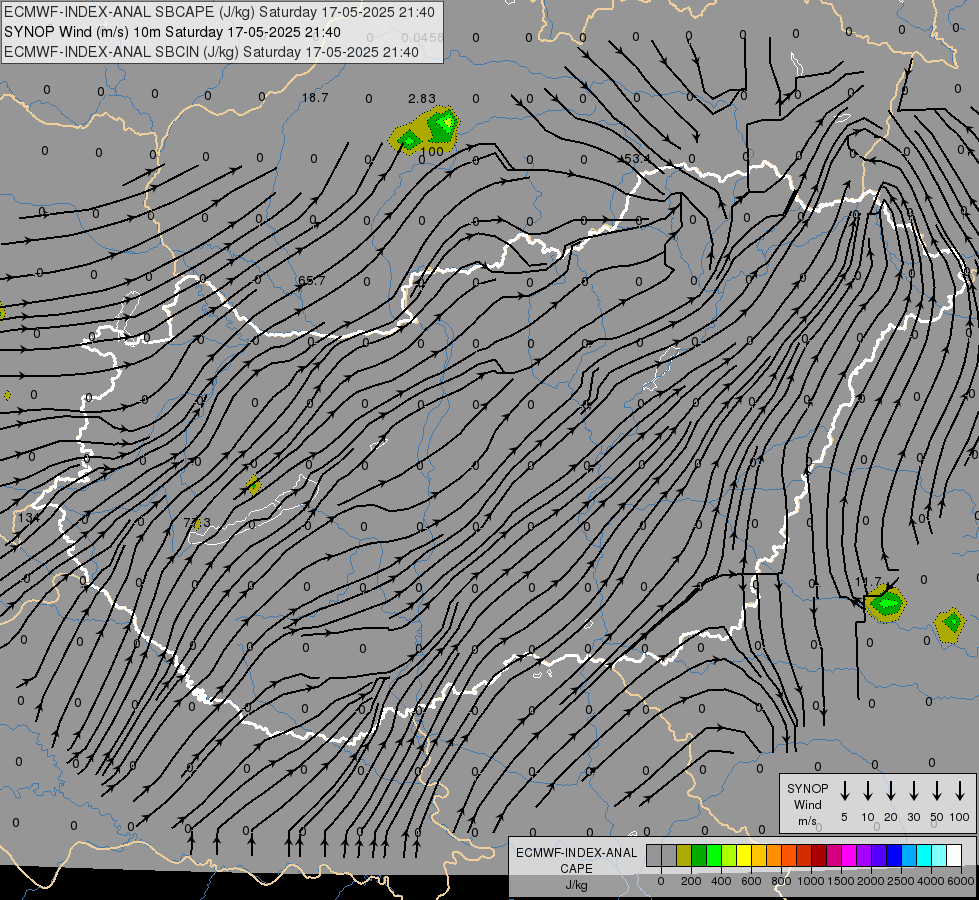Click the bright green CAPE blob near 2.83
Image resolution: width=979 pixels, height=900 pixels.
click(x=442, y=125)
